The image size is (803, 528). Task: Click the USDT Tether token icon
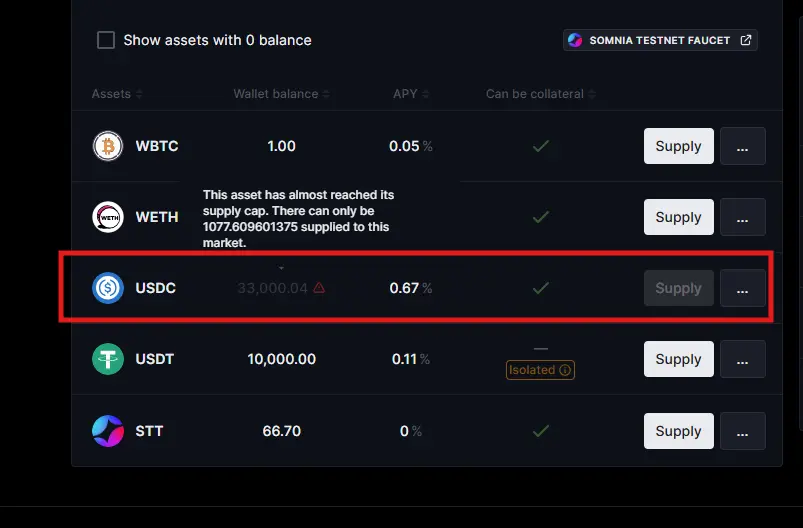108,359
